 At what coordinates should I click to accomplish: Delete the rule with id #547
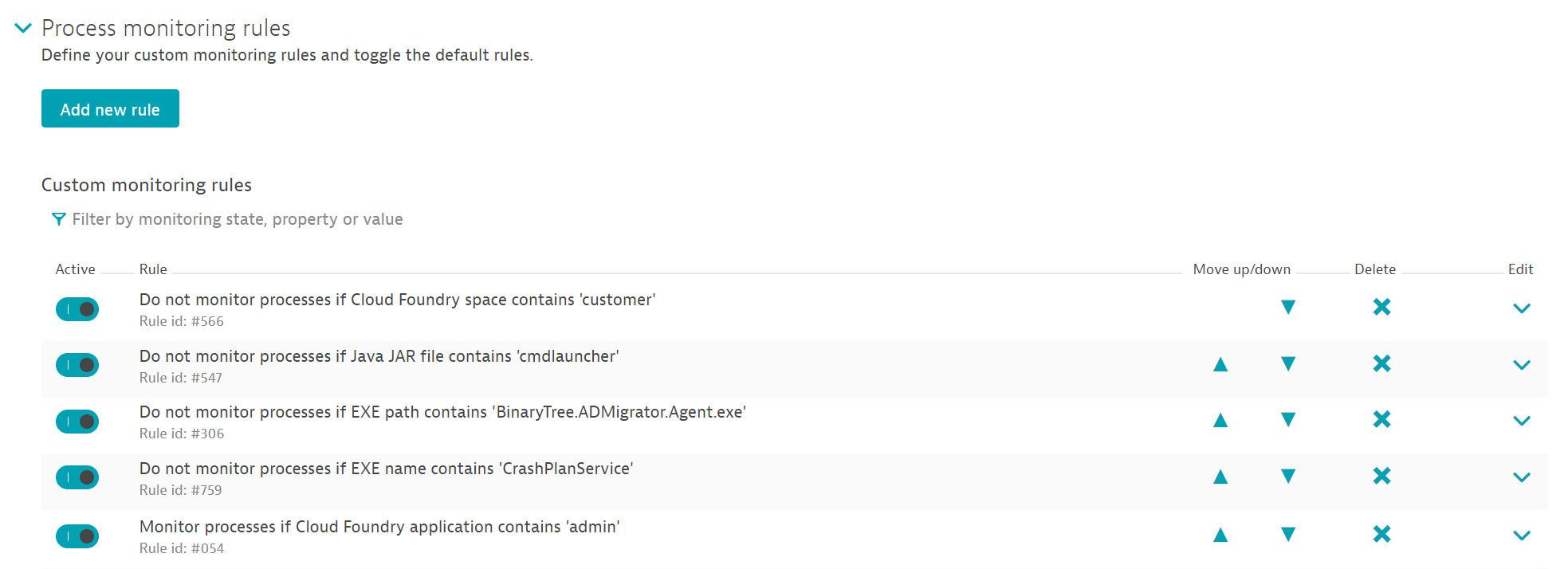click(1381, 364)
